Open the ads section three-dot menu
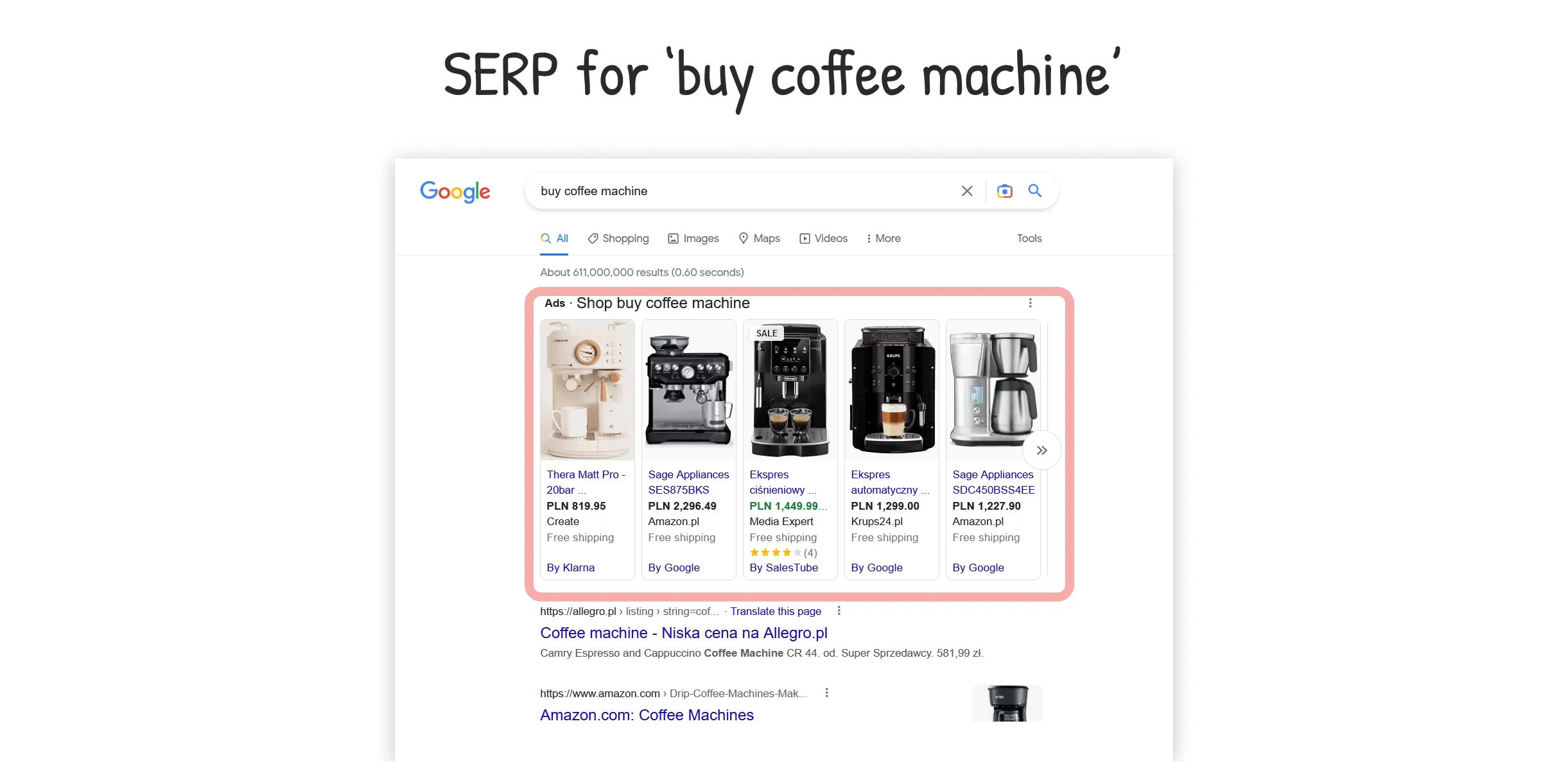The height and width of the screenshot is (762, 1568). pyautogui.click(x=1030, y=303)
